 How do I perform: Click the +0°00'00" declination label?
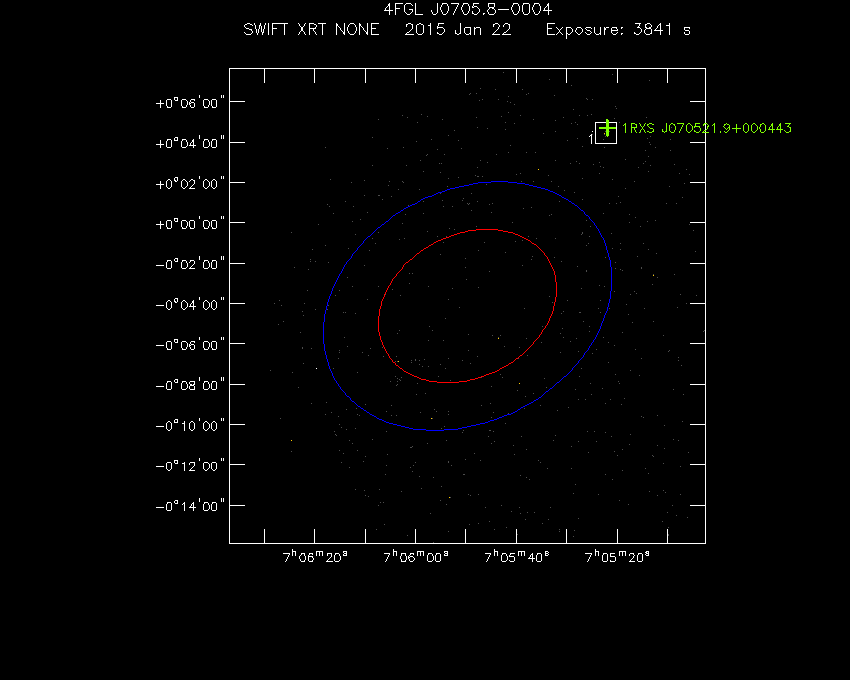tap(190, 224)
